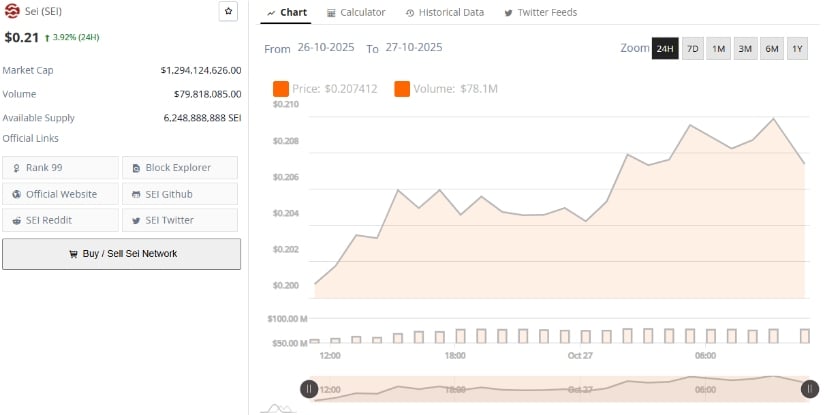Click the star favorite icon
This screenshot has height=415, width=825.
click(228, 12)
